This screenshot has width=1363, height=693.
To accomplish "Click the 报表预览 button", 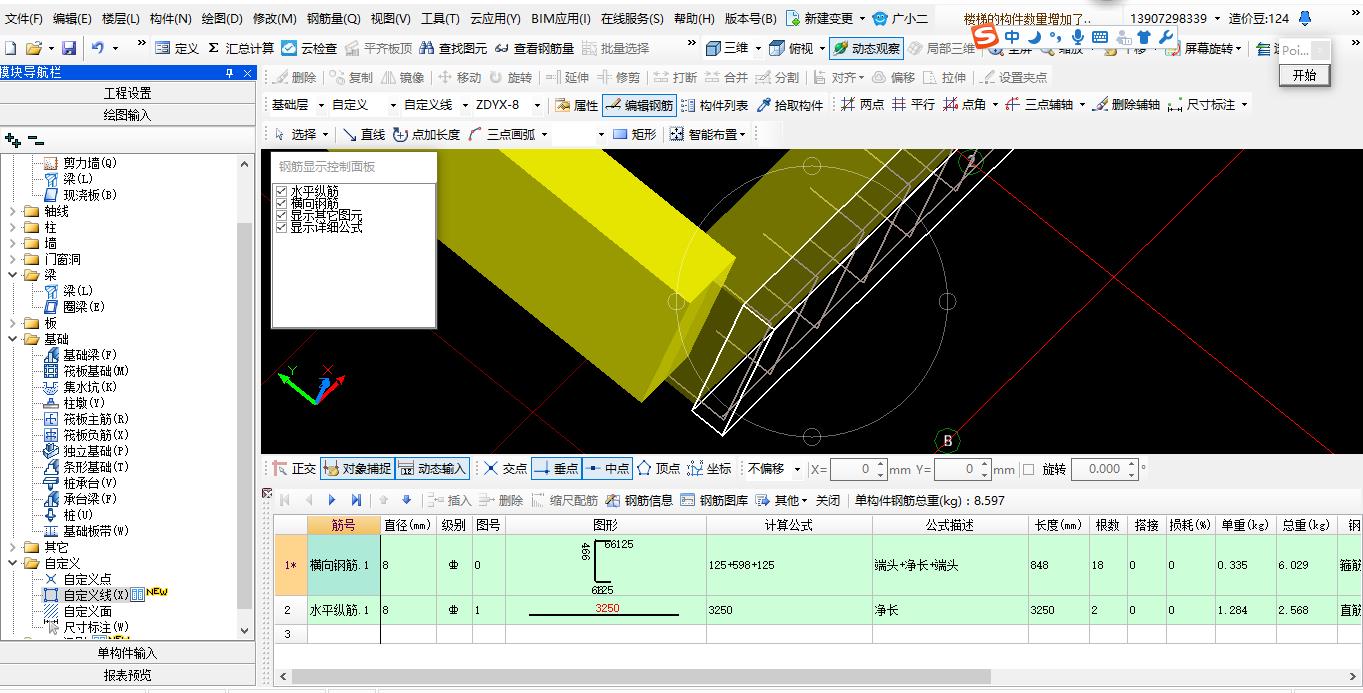I will (128, 675).
